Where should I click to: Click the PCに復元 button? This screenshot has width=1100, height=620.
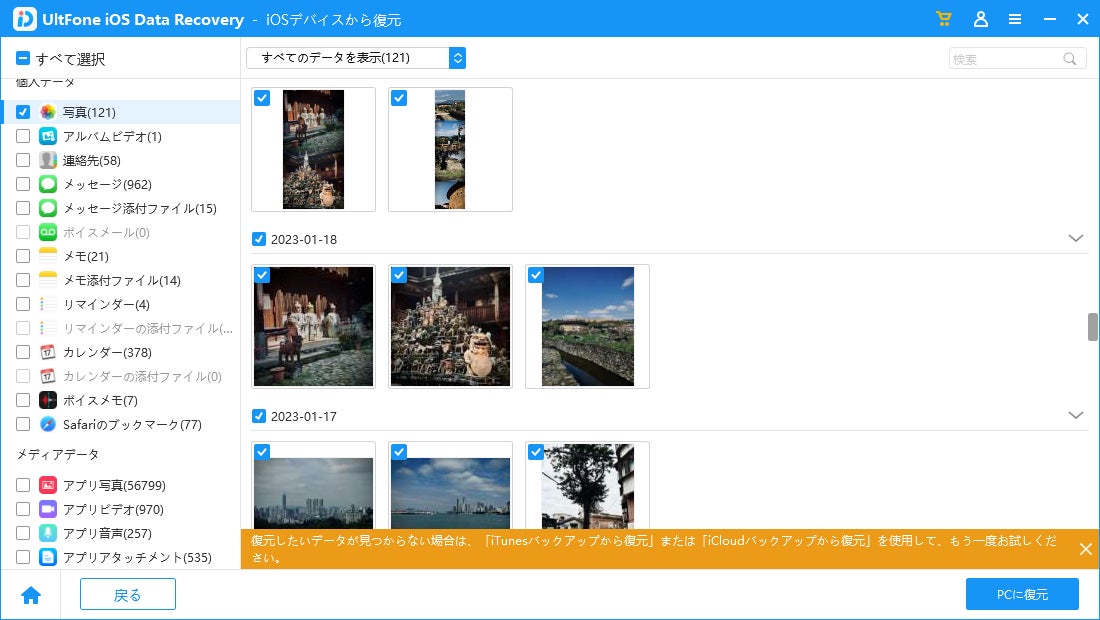pos(1022,595)
